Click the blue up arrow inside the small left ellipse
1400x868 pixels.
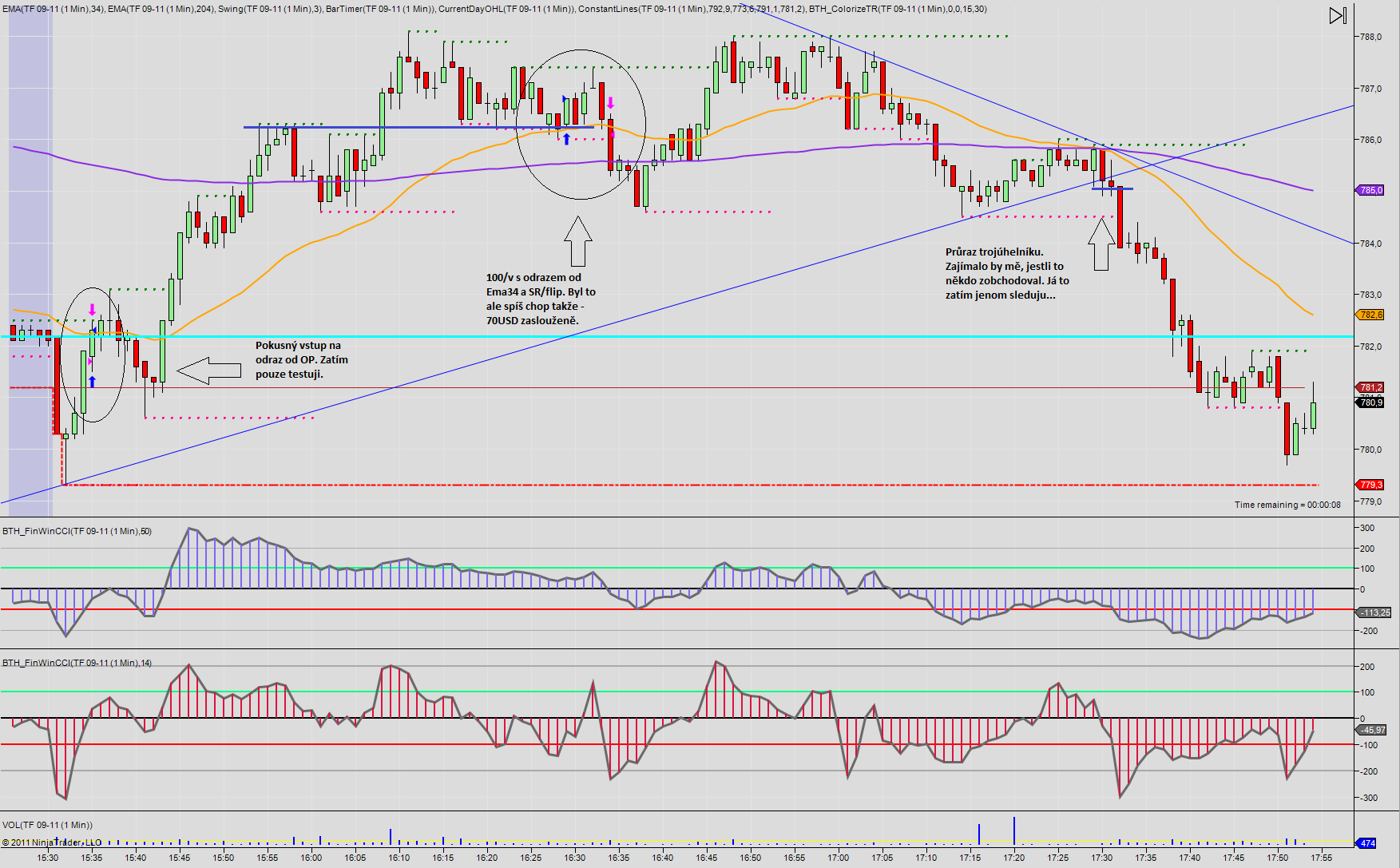pos(92,382)
